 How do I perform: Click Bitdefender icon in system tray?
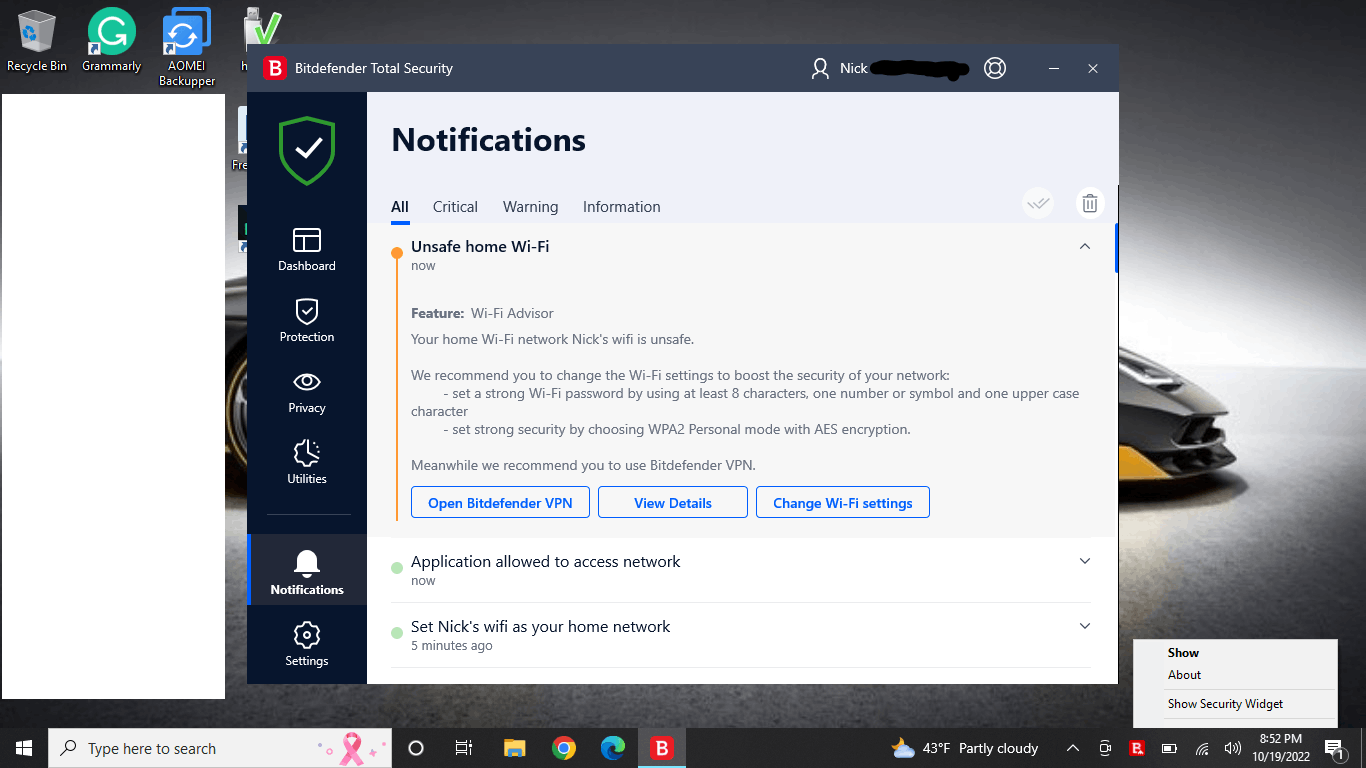1137,748
